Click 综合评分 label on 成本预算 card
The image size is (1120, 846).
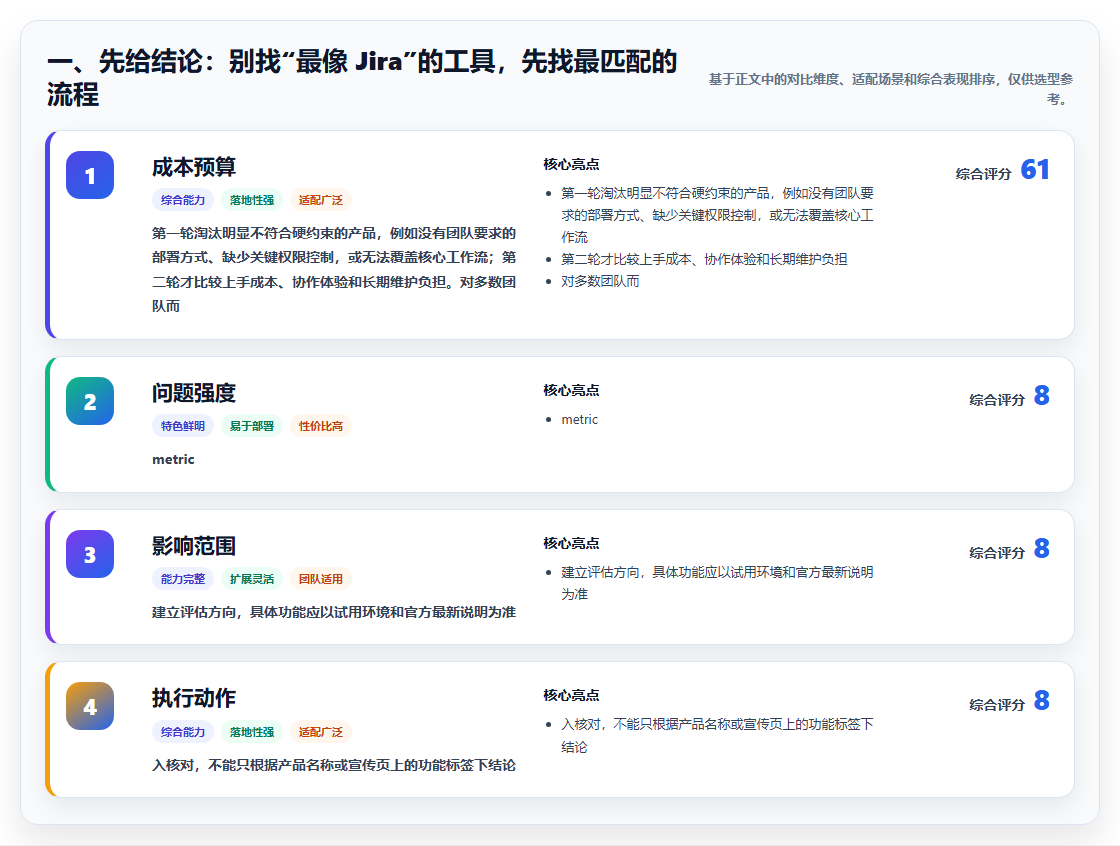pos(984,174)
